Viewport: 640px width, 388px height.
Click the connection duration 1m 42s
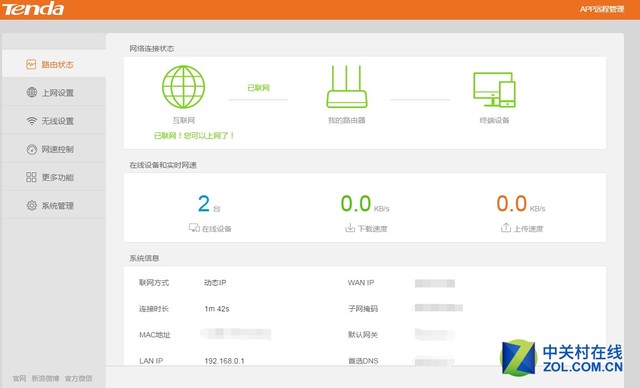pyautogui.click(x=217, y=309)
